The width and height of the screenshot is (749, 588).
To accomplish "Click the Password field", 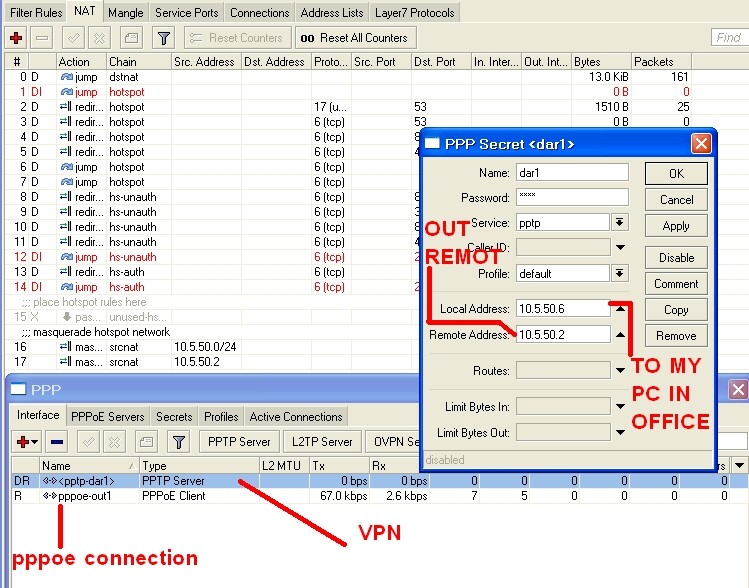I will pos(572,197).
